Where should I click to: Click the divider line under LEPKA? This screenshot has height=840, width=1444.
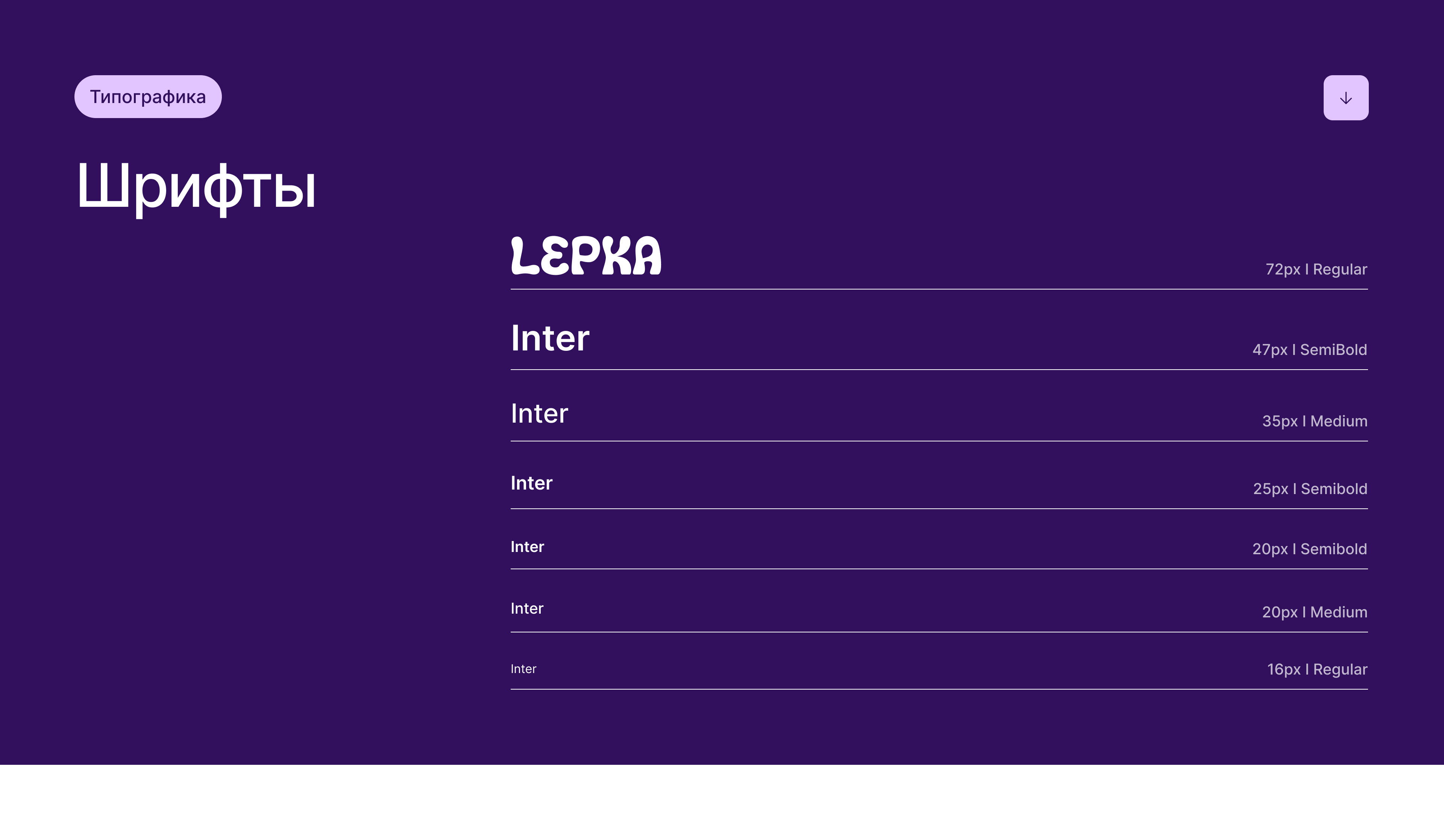pyautogui.click(x=939, y=290)
